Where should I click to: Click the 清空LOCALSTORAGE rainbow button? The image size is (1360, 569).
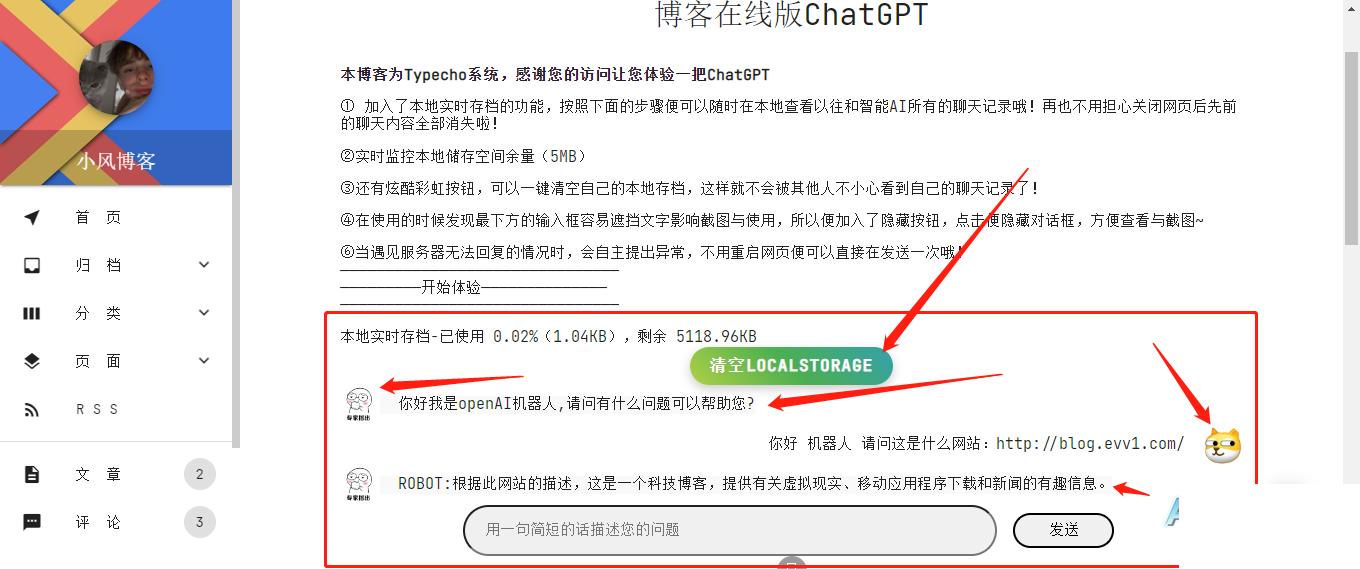pos(791,366)
